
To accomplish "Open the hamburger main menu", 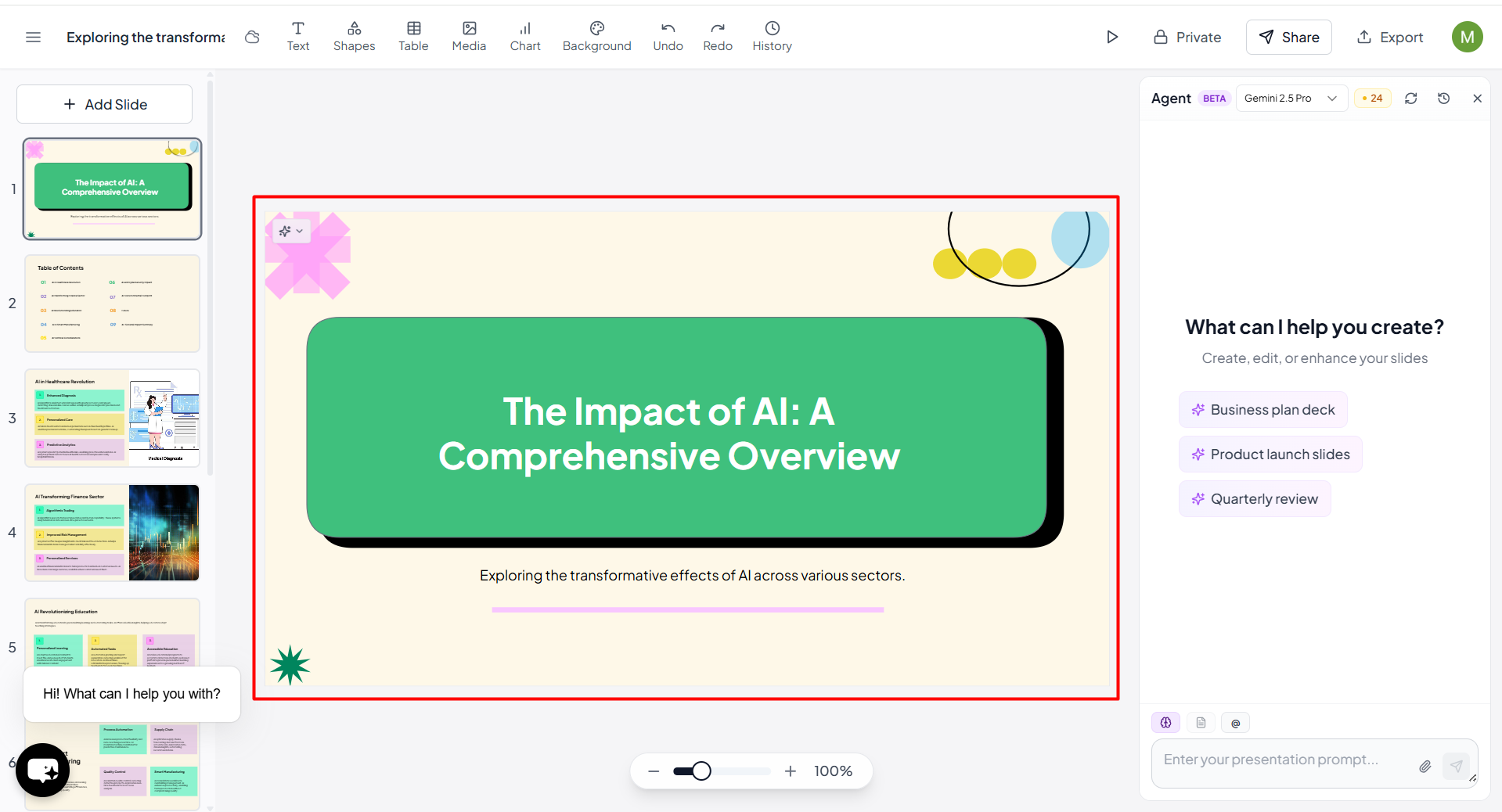I will pyautogui.click(x=33, y=37).
